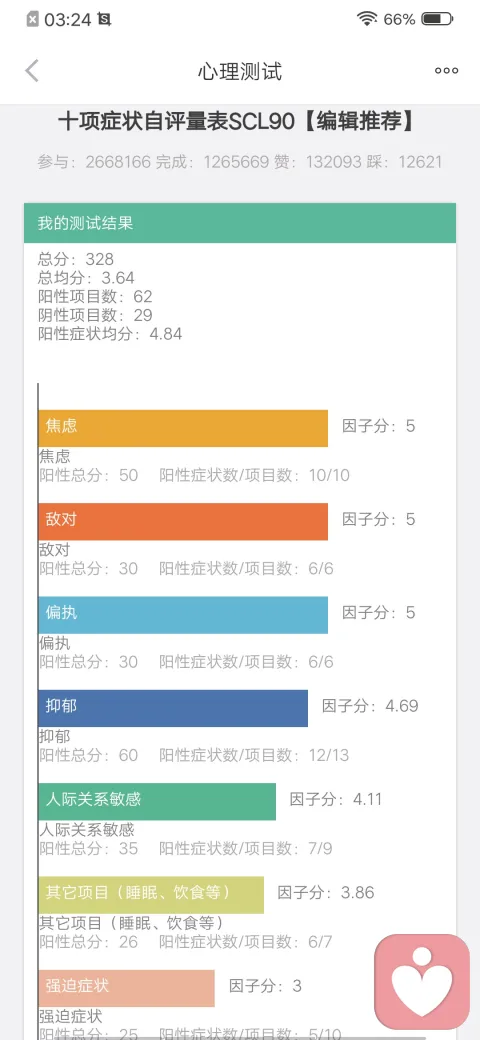Tap the screenshot indicator icon beside the clock
Viewport: 480px width, 1040px height.
(x=104, y=20)
